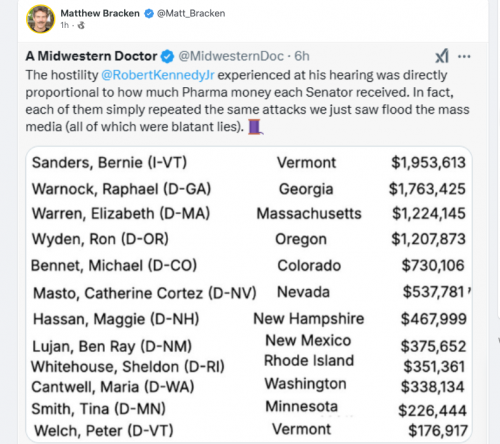The height and width of the screenshot is (444, 500).
Task: Click the A Midwestern Doctor display name
Action: [x=91, y=56]
